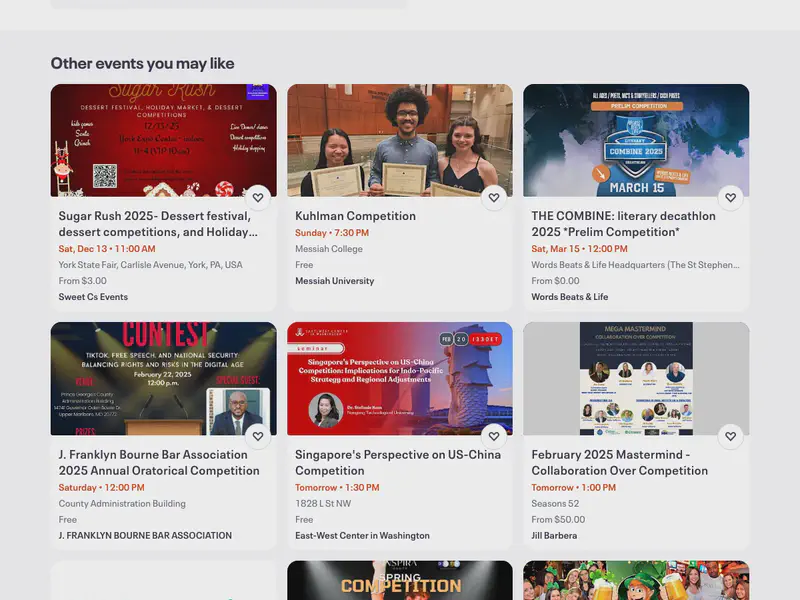Select the time Saturday • 12:00 PM

(102, 488)
